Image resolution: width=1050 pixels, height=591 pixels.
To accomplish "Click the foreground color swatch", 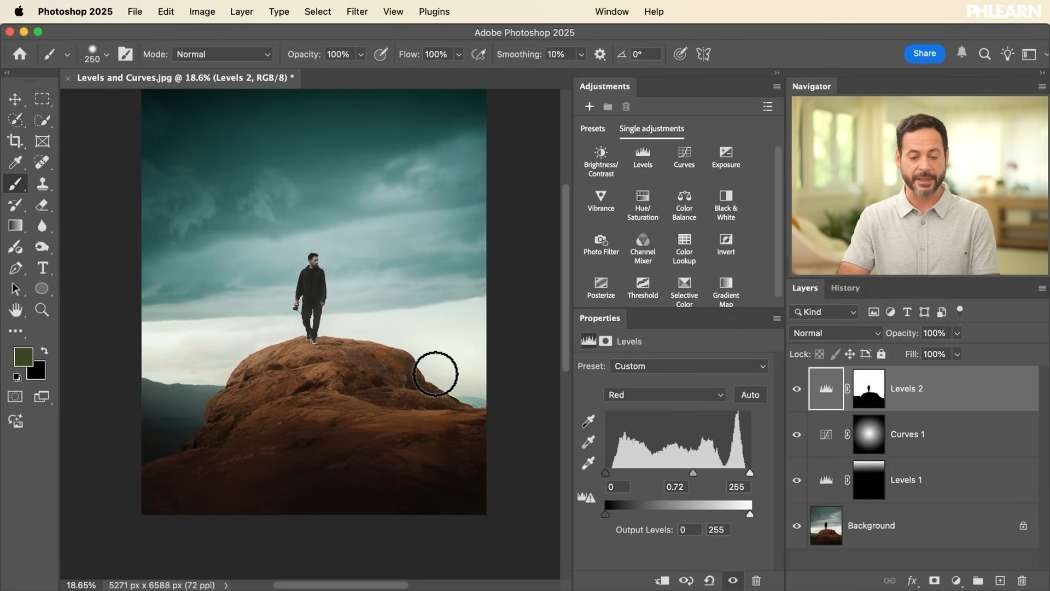I will pos(23,357).
